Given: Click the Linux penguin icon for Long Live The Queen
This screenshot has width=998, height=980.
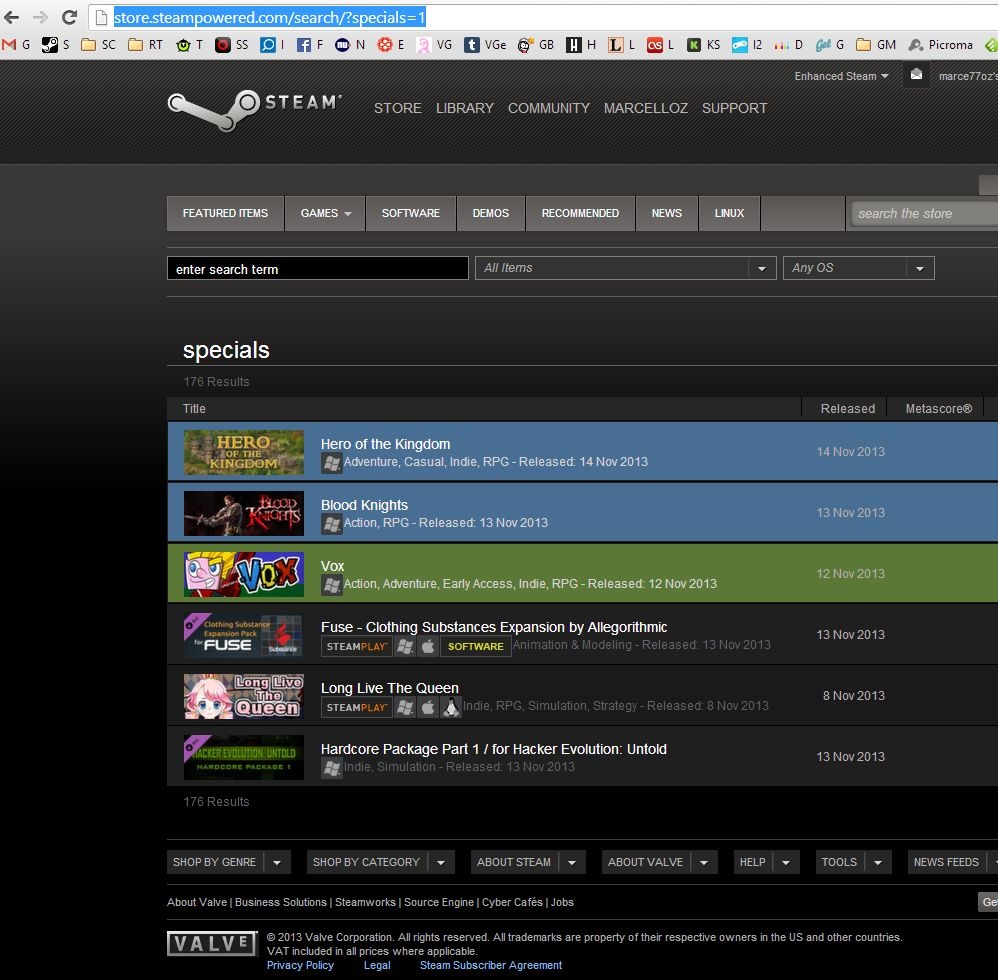Looking at the screenshot, I should [x=451, y=707].
